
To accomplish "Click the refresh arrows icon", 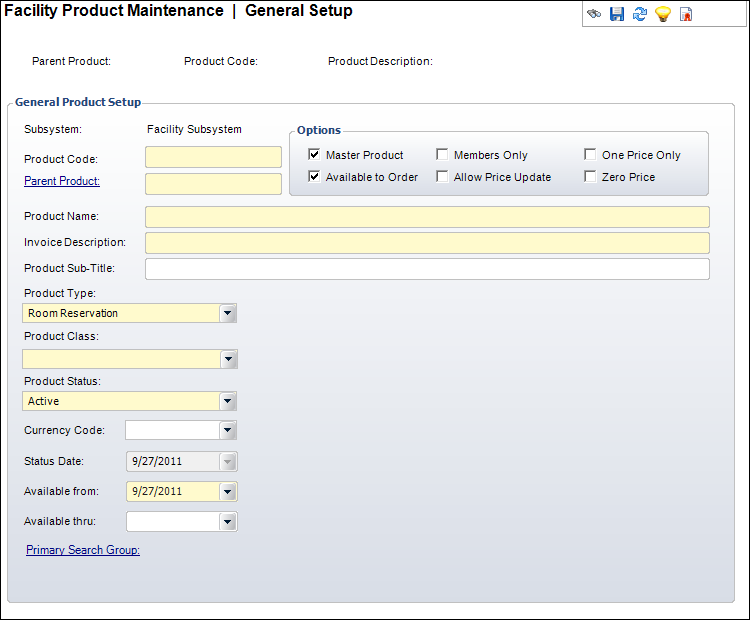I will tap(640, 15).
